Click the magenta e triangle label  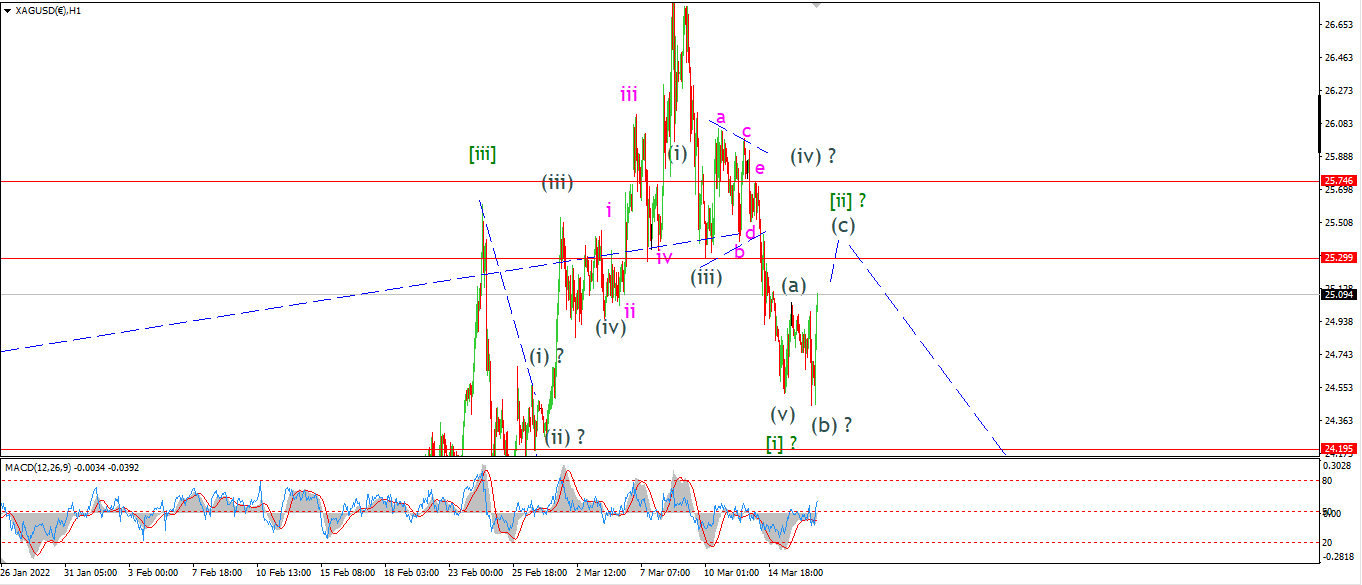pyautogui.click(x=760, y=167)
